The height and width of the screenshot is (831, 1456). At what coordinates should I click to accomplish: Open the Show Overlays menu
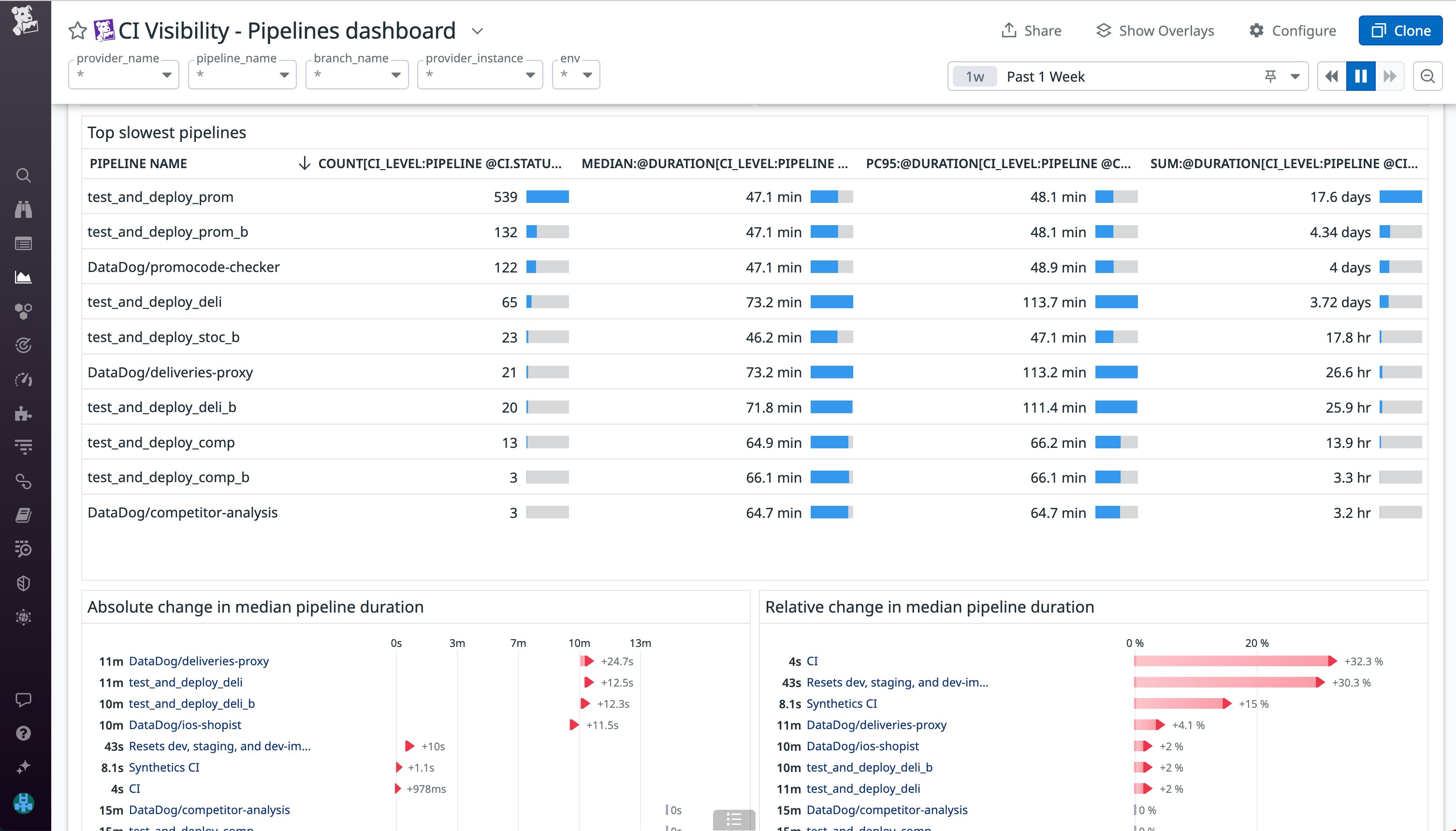tap(1155, 30)
